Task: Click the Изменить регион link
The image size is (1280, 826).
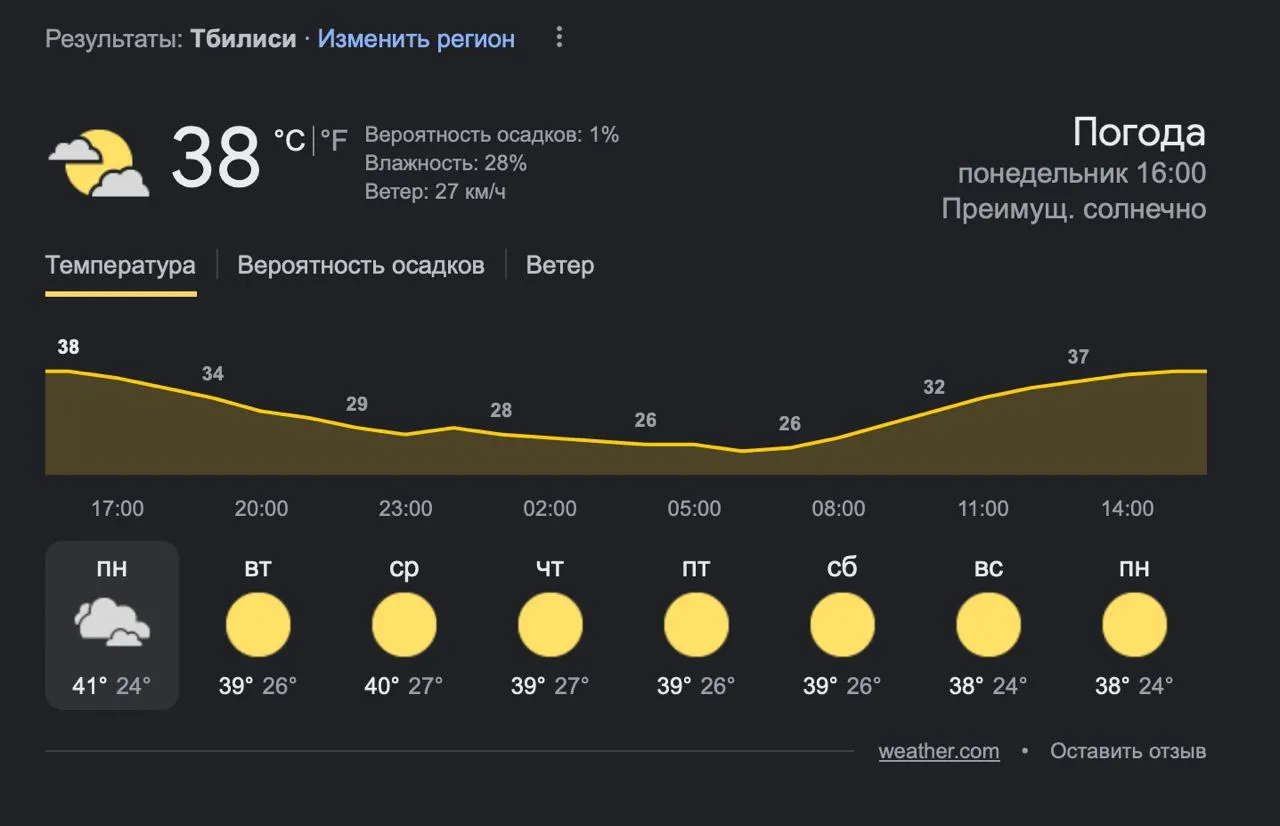Action: (x=416, y=39)
